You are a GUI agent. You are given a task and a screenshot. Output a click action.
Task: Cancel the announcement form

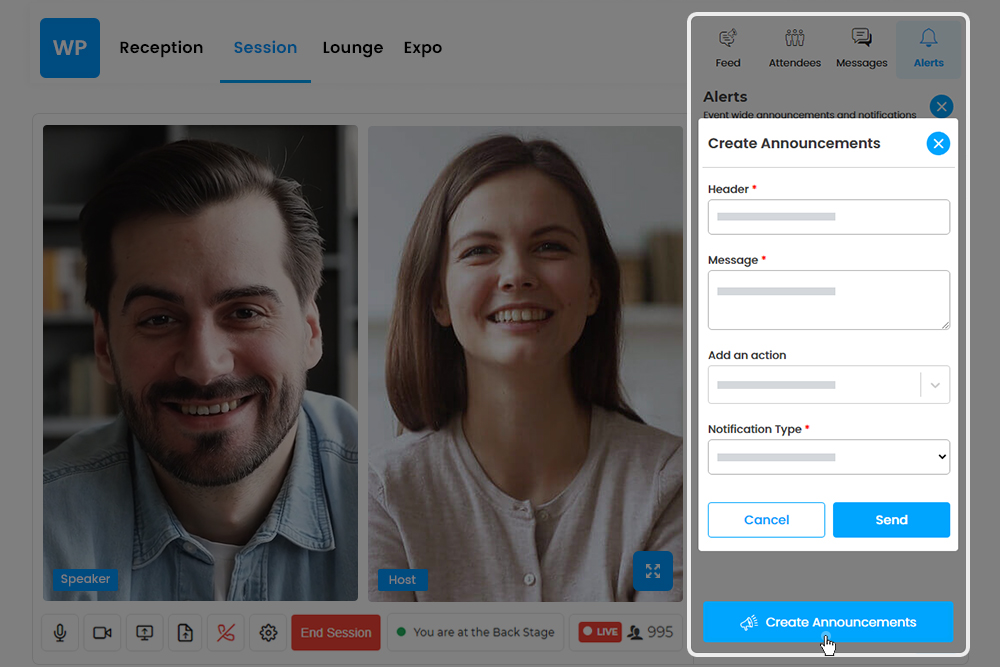point(766,520)
